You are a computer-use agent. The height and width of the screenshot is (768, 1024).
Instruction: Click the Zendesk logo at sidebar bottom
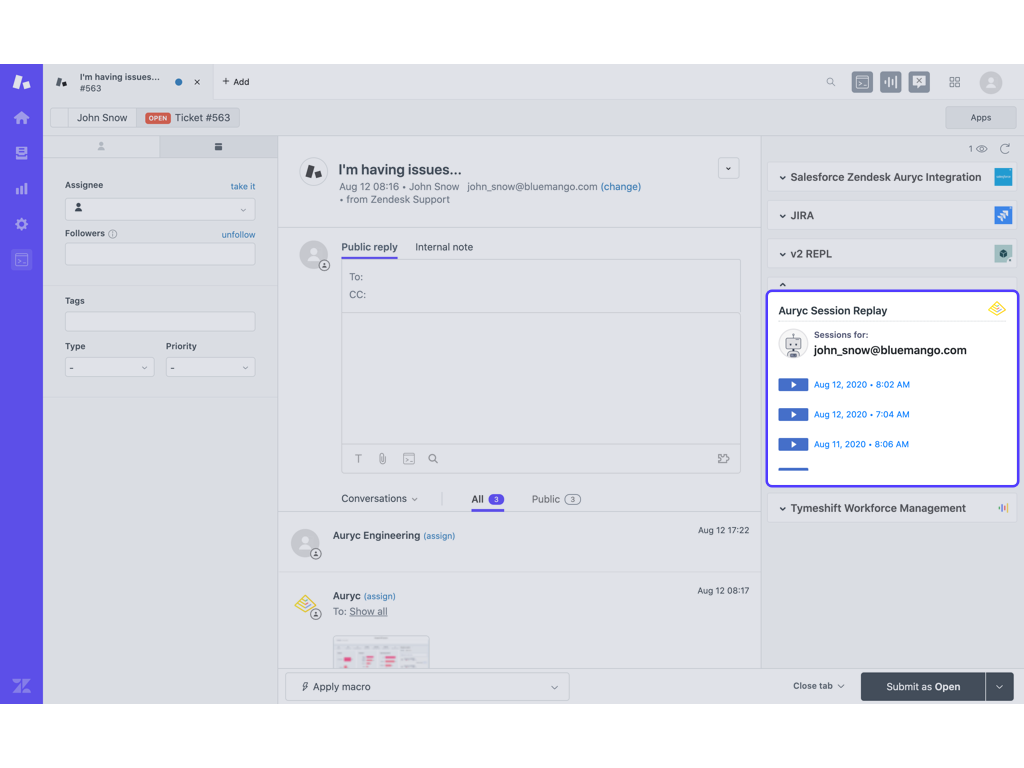(x=22, y=686)
